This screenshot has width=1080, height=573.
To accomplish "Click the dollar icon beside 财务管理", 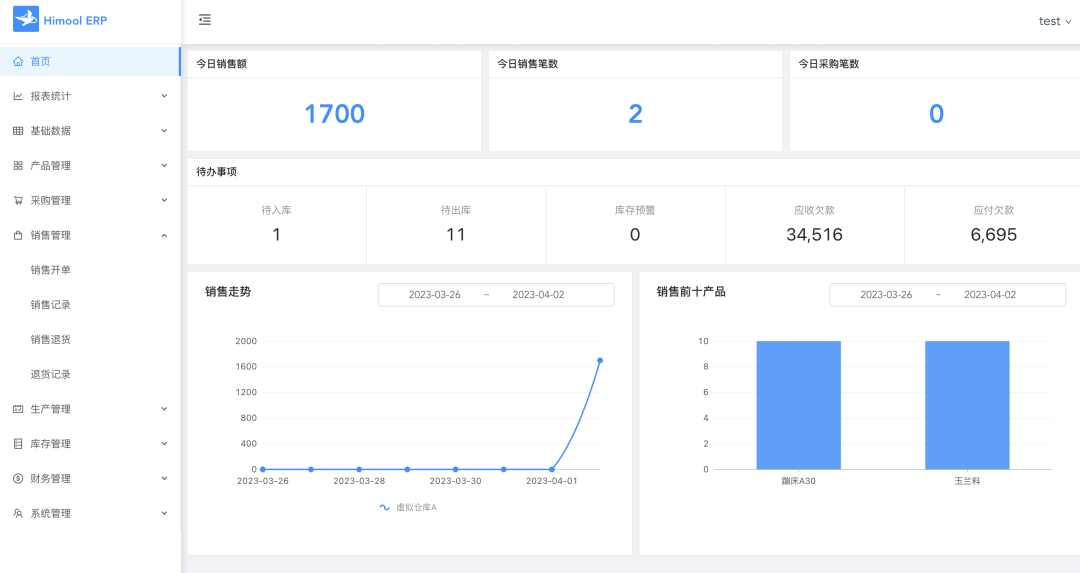I will 18,479.
